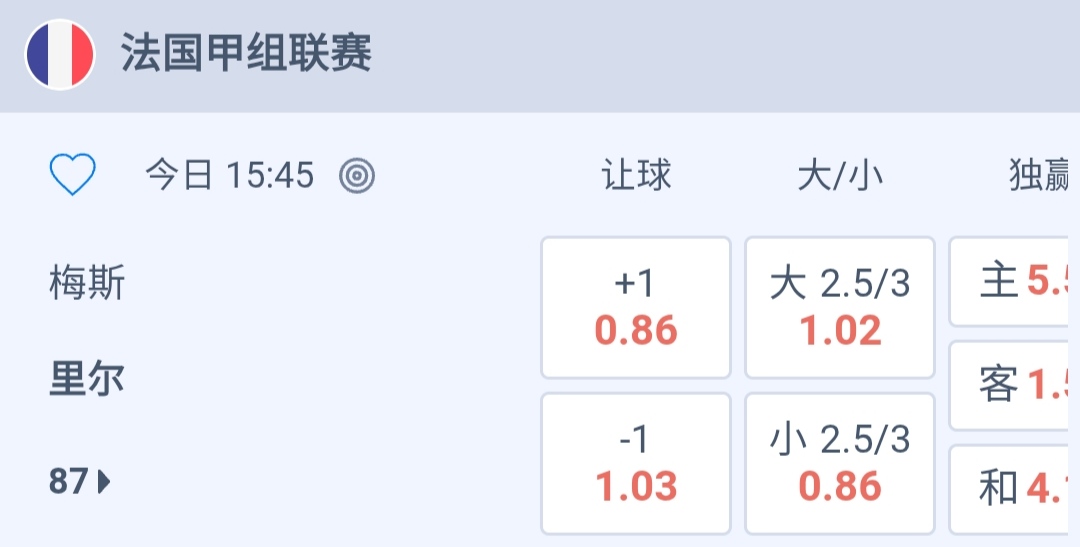Bet on 小 2.5/3 at 0.86
Viewport: 1080px width, 547px height.
pos(840,464)
